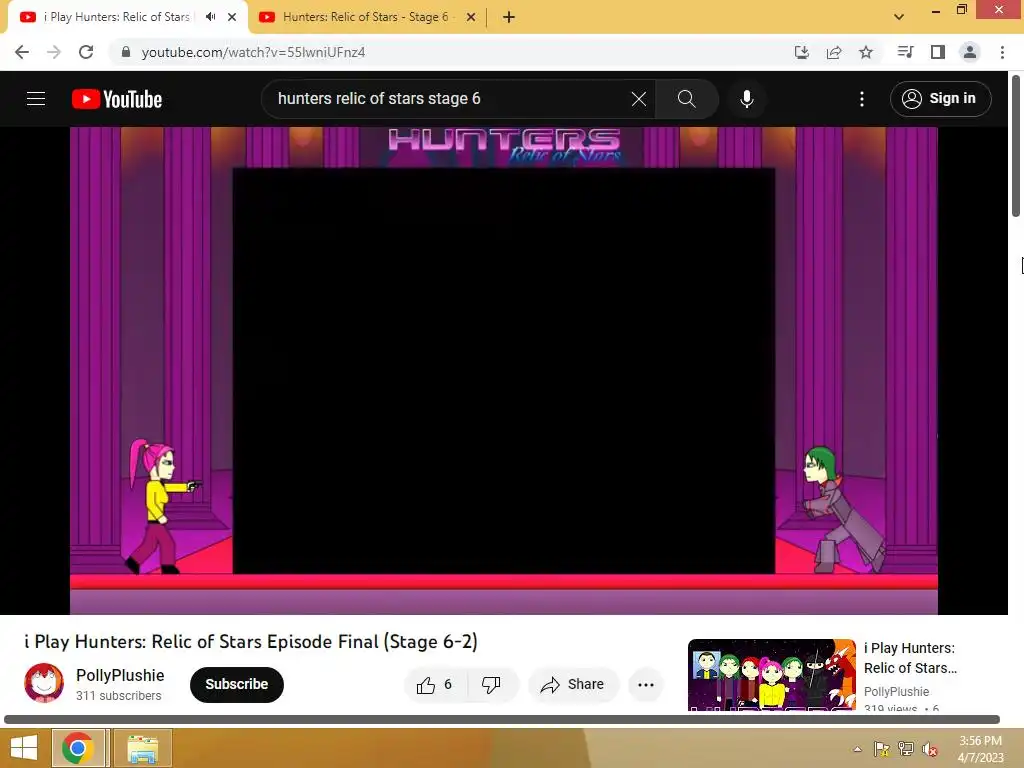Go forward in browser history
1024x768 pixels.
[54, 52]
